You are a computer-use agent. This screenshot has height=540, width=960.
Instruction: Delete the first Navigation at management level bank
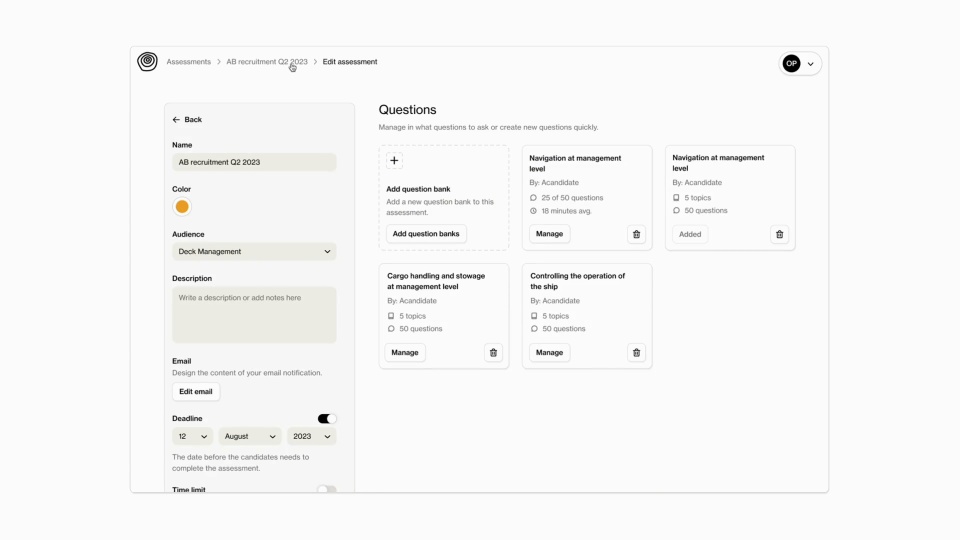point(636,234)
